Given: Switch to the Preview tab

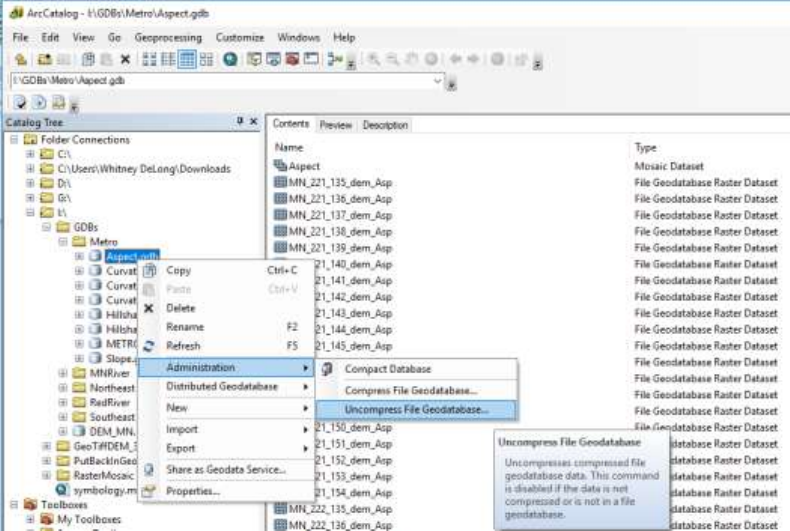Looking at the screenshot, I should click(x=336, y=125).
